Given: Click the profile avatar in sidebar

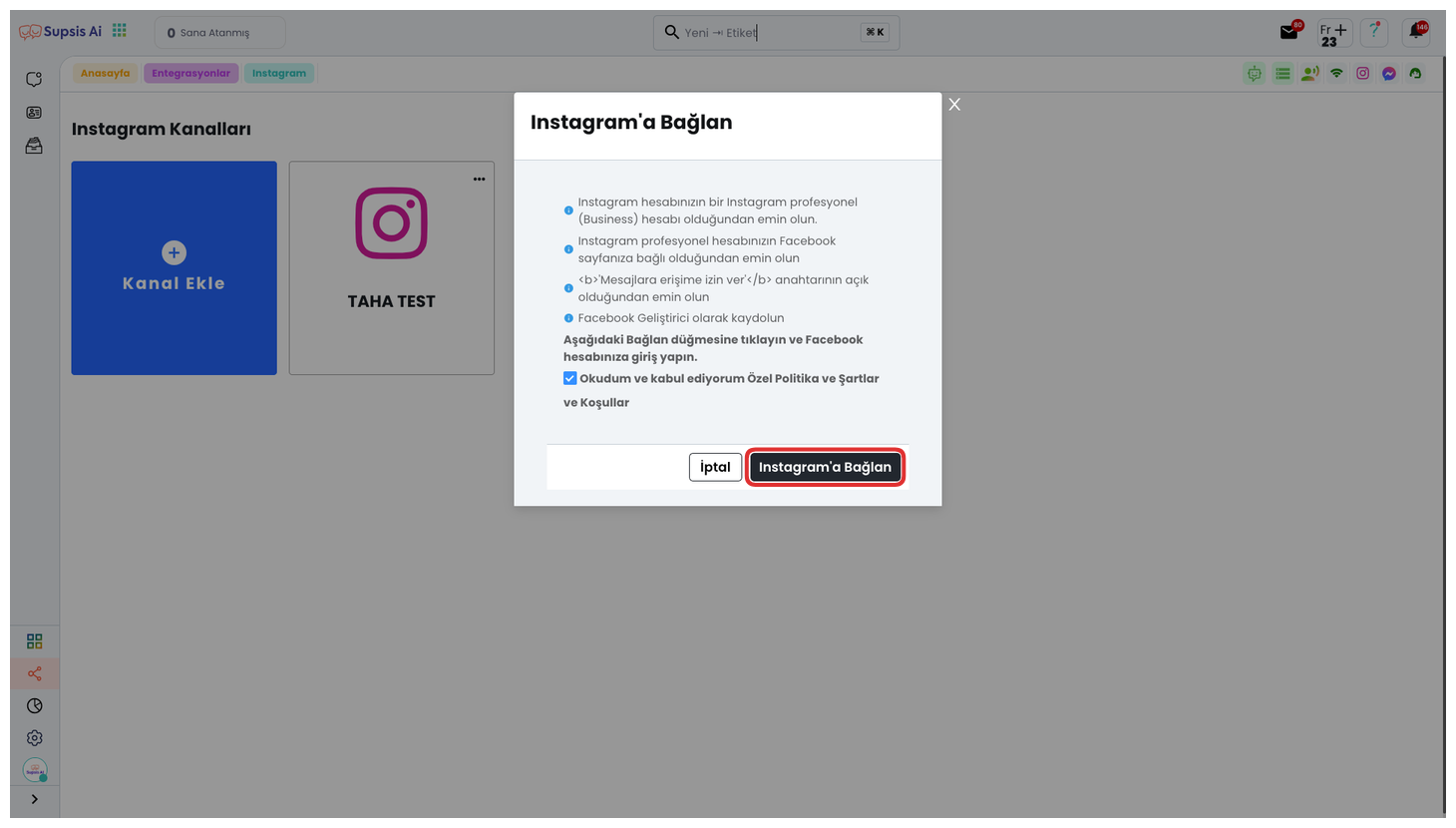Looking at the screenshot, I should 35,770.
